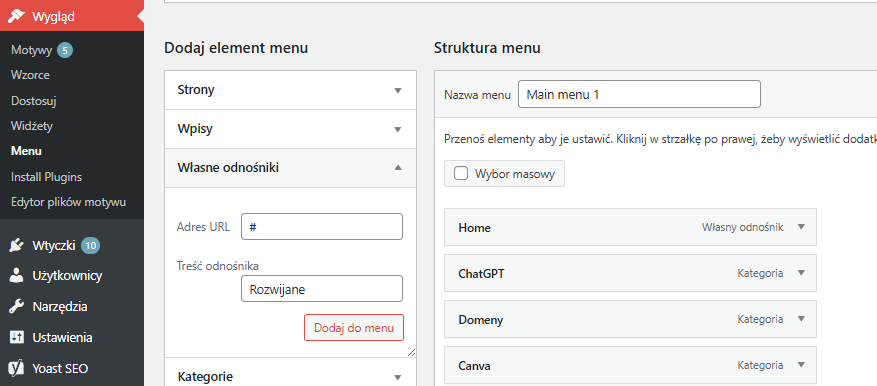Toggle the Wybor masowy checkbox

click(461, 173)
